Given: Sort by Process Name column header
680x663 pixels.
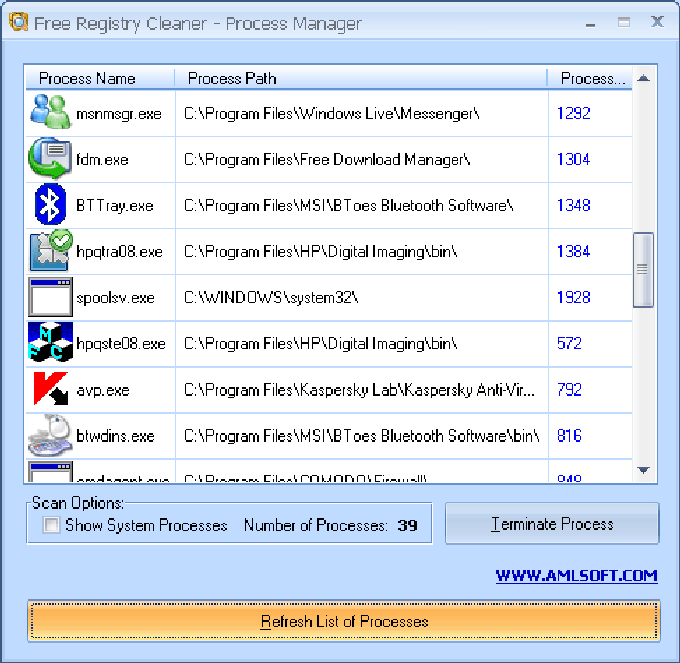Looking at the screenshot, I should [100, 78].
